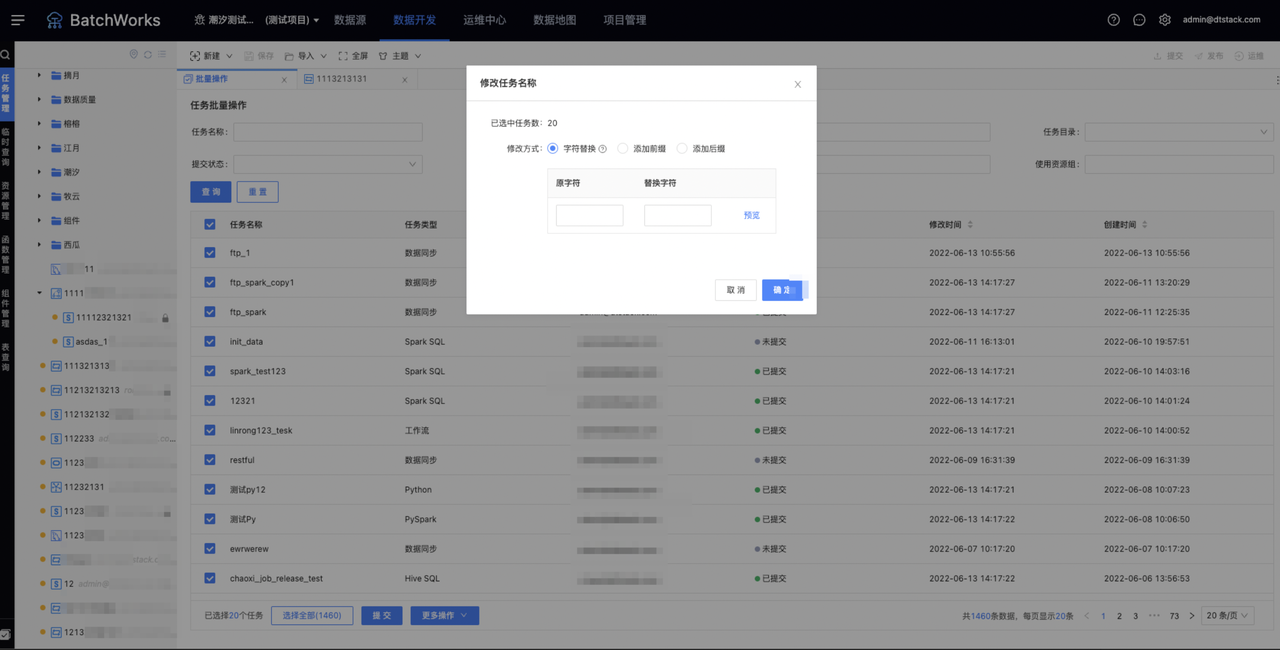1280x650 pixels.
Task: Click the 选择全部(1460) button
Action: click(x=312, y=616)
